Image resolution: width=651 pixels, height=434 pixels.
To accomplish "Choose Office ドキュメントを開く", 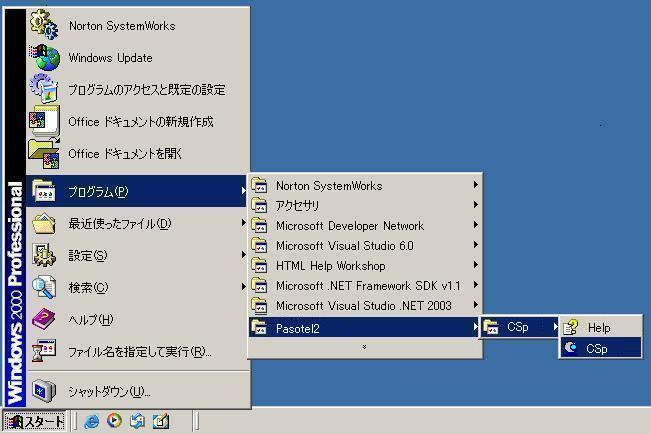I will tap(138, 154).
